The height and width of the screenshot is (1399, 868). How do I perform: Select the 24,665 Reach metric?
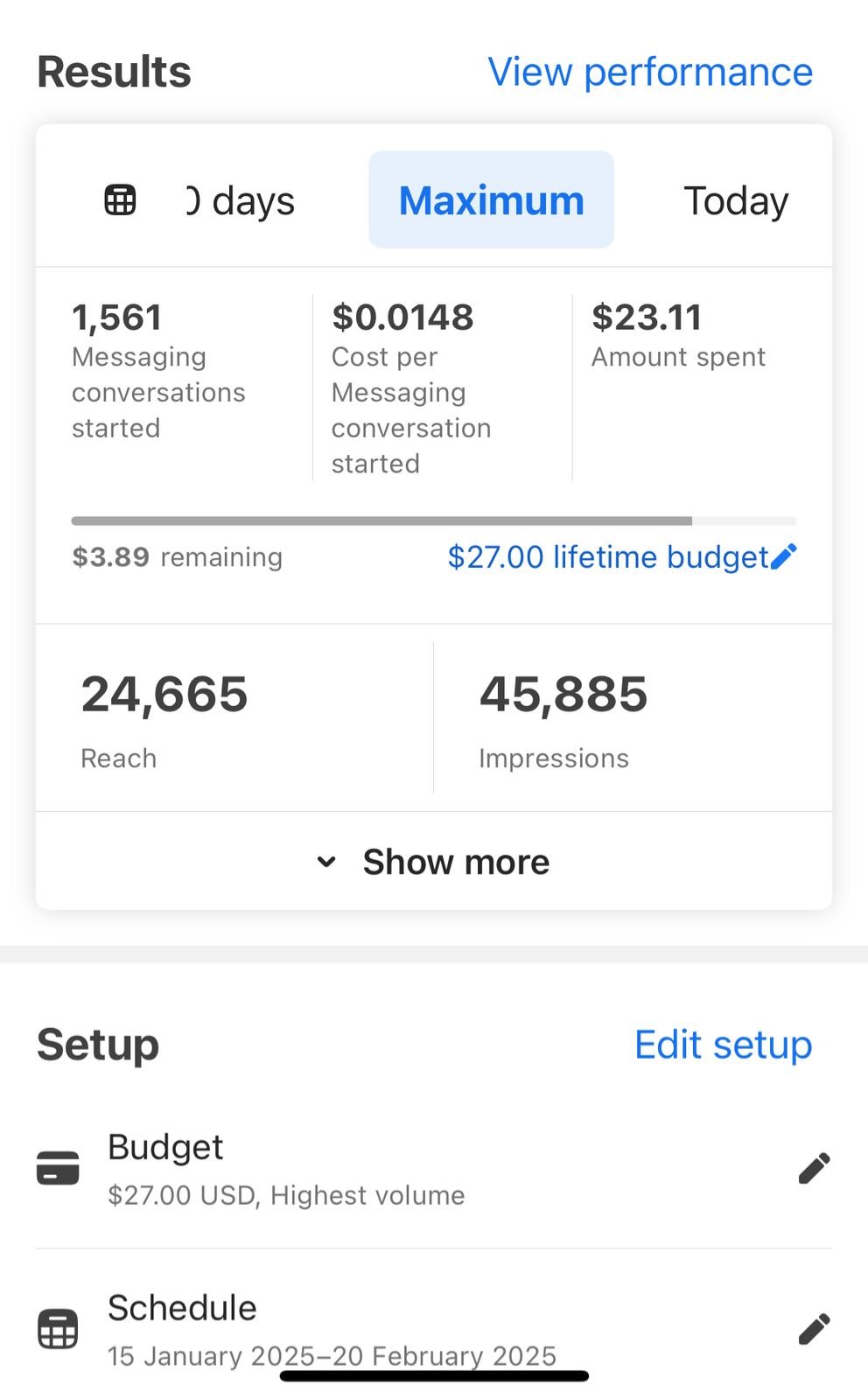164,717
